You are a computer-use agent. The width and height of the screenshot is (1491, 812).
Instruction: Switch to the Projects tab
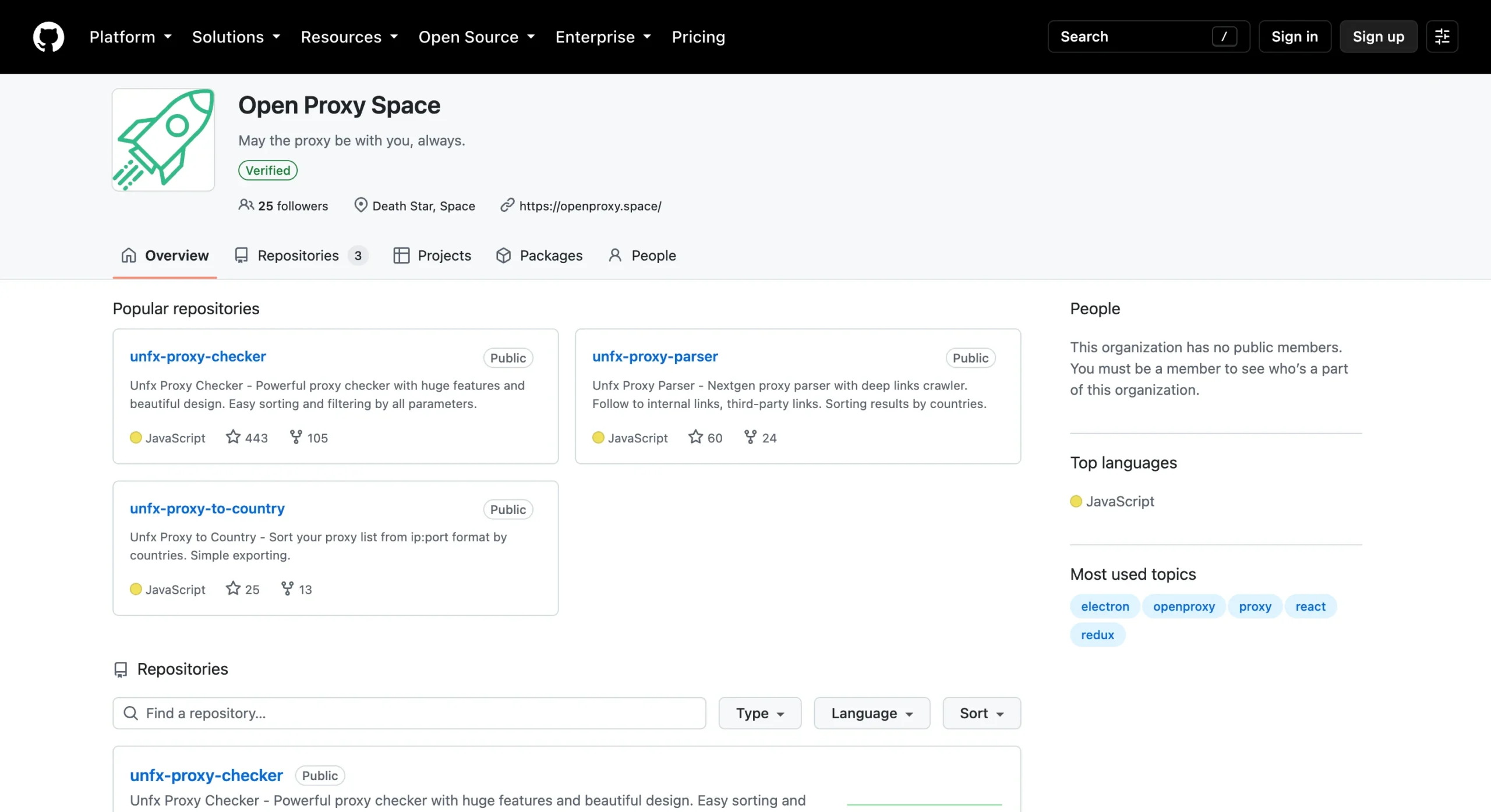coord(432,256)
